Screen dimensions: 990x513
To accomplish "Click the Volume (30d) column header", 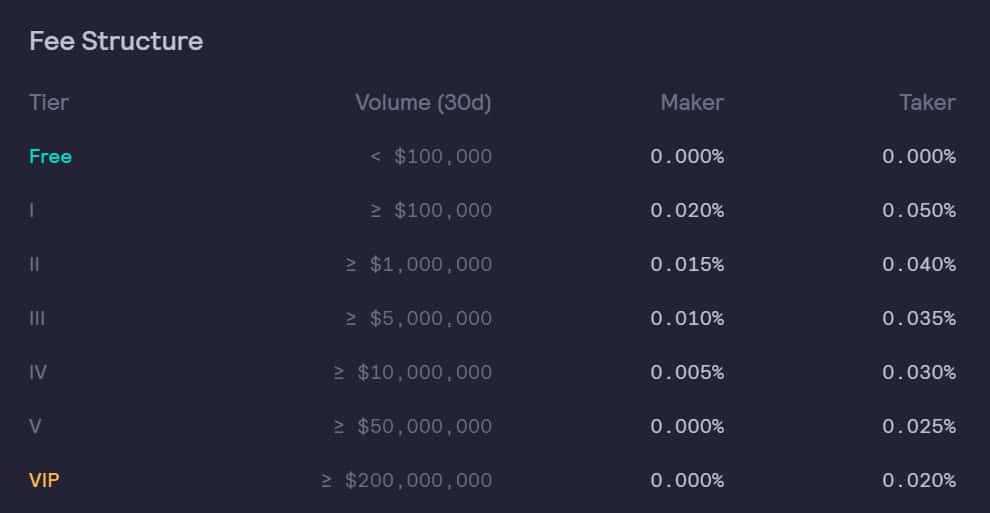I will click(423, 102).
